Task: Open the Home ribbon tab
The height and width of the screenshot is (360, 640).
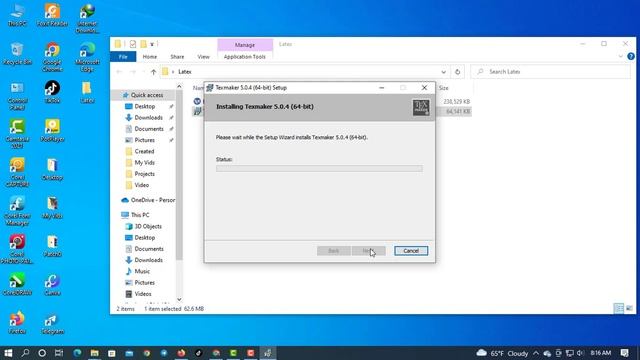Action: click(x=149, y=57)
